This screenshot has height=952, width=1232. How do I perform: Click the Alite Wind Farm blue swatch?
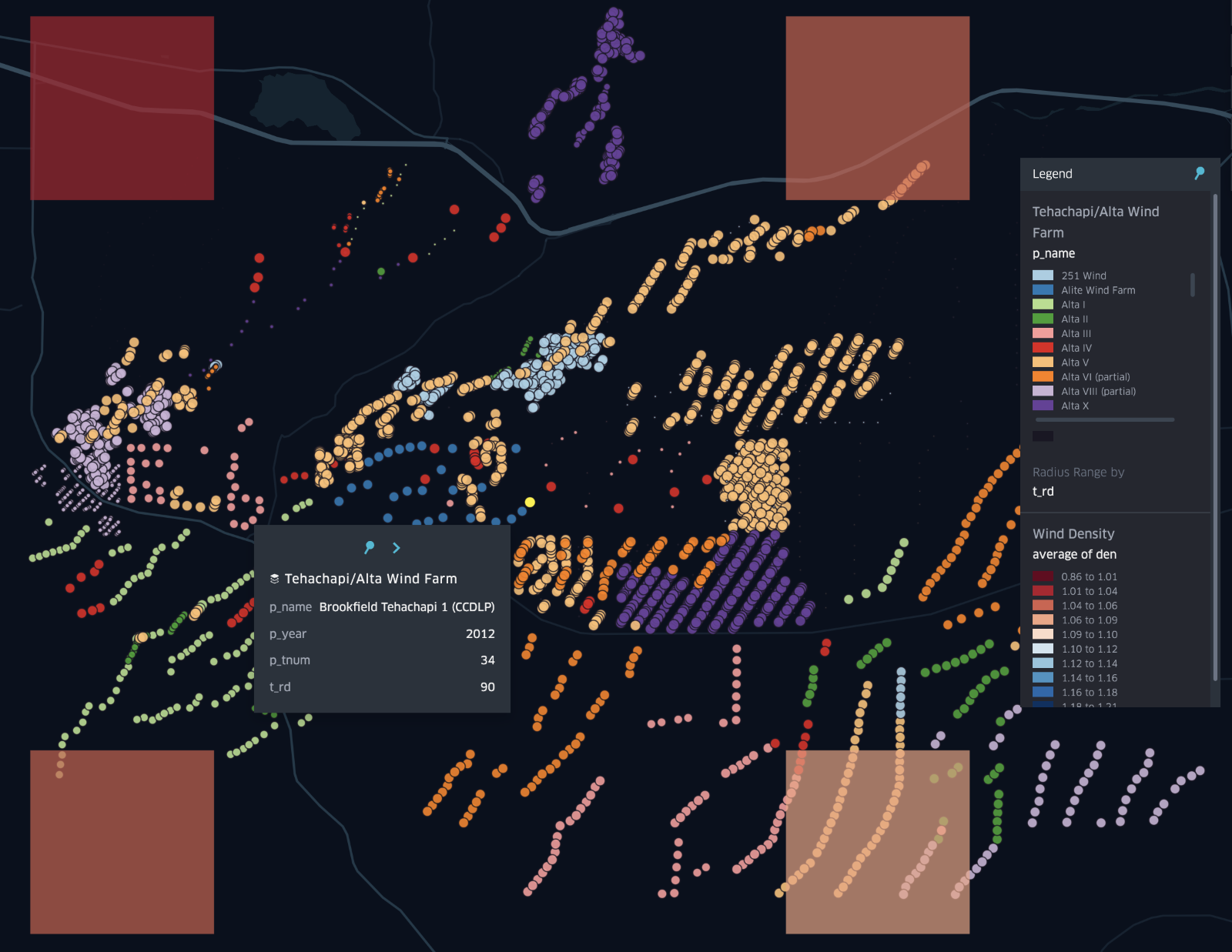[1043, 290]
